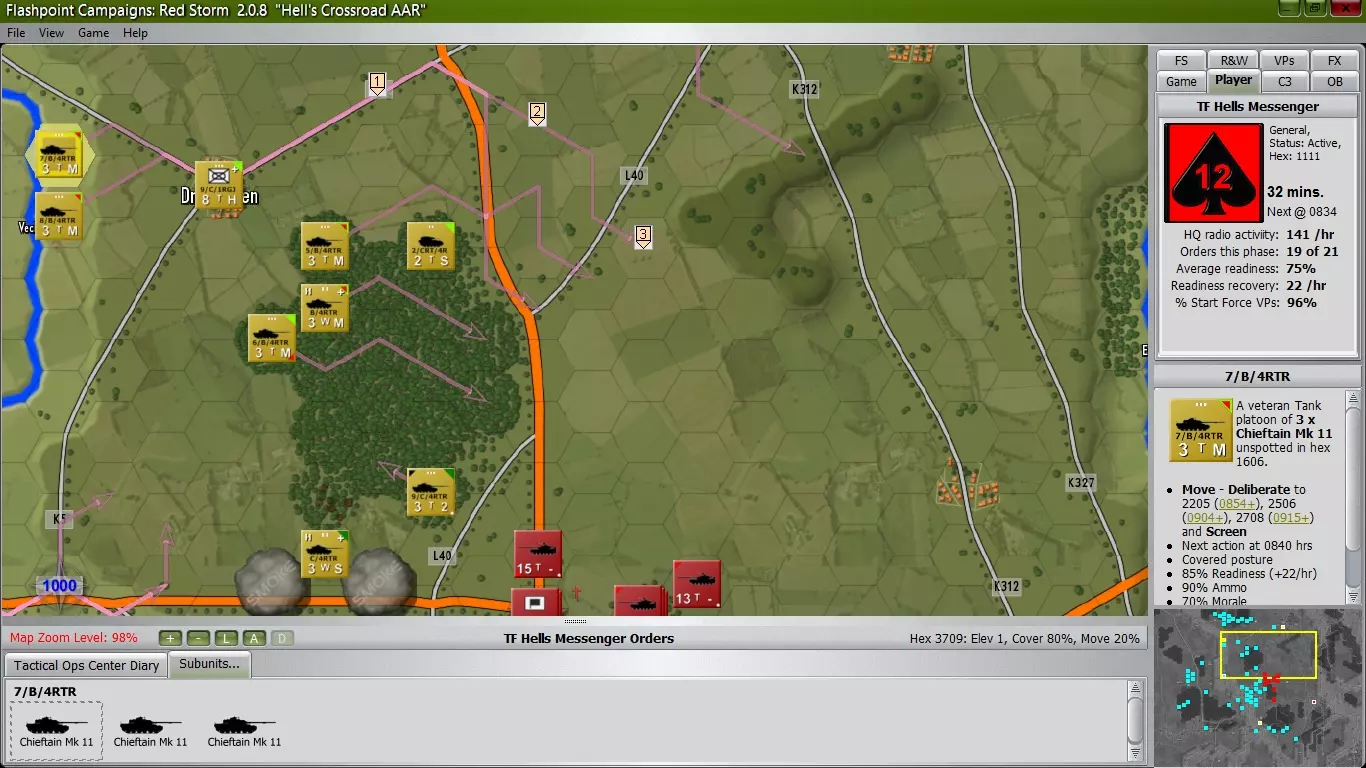
Task: Click the subunits panel scroll-up arrow
Action: [1135, 689]
